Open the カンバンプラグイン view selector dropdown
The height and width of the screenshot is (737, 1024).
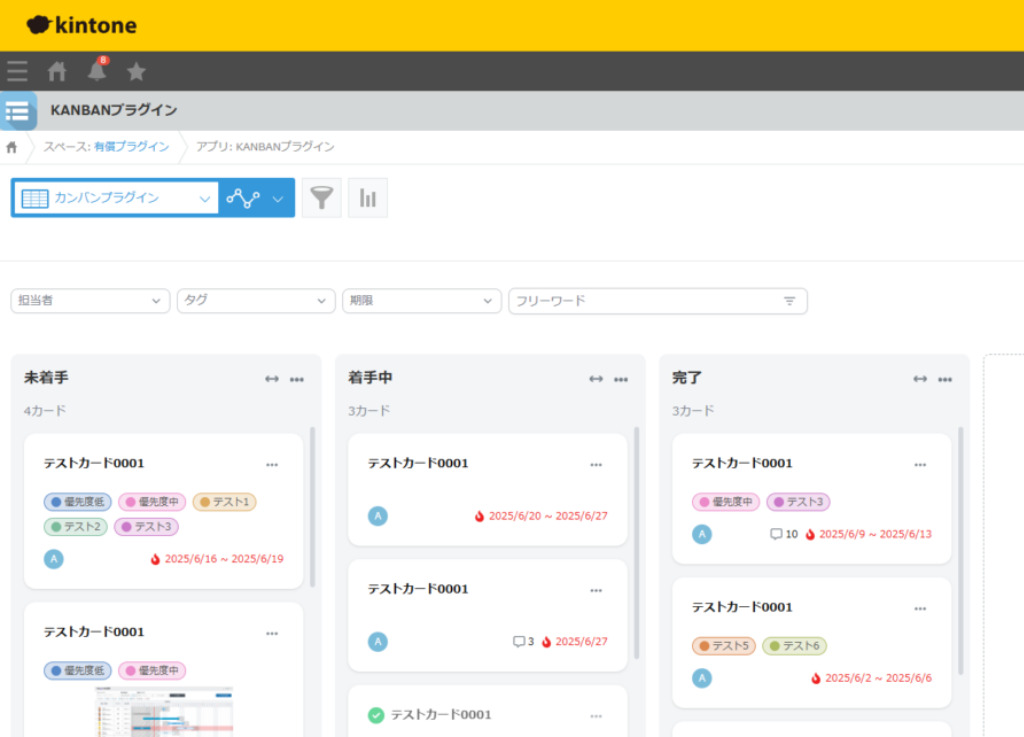click(x=116, y=198)
